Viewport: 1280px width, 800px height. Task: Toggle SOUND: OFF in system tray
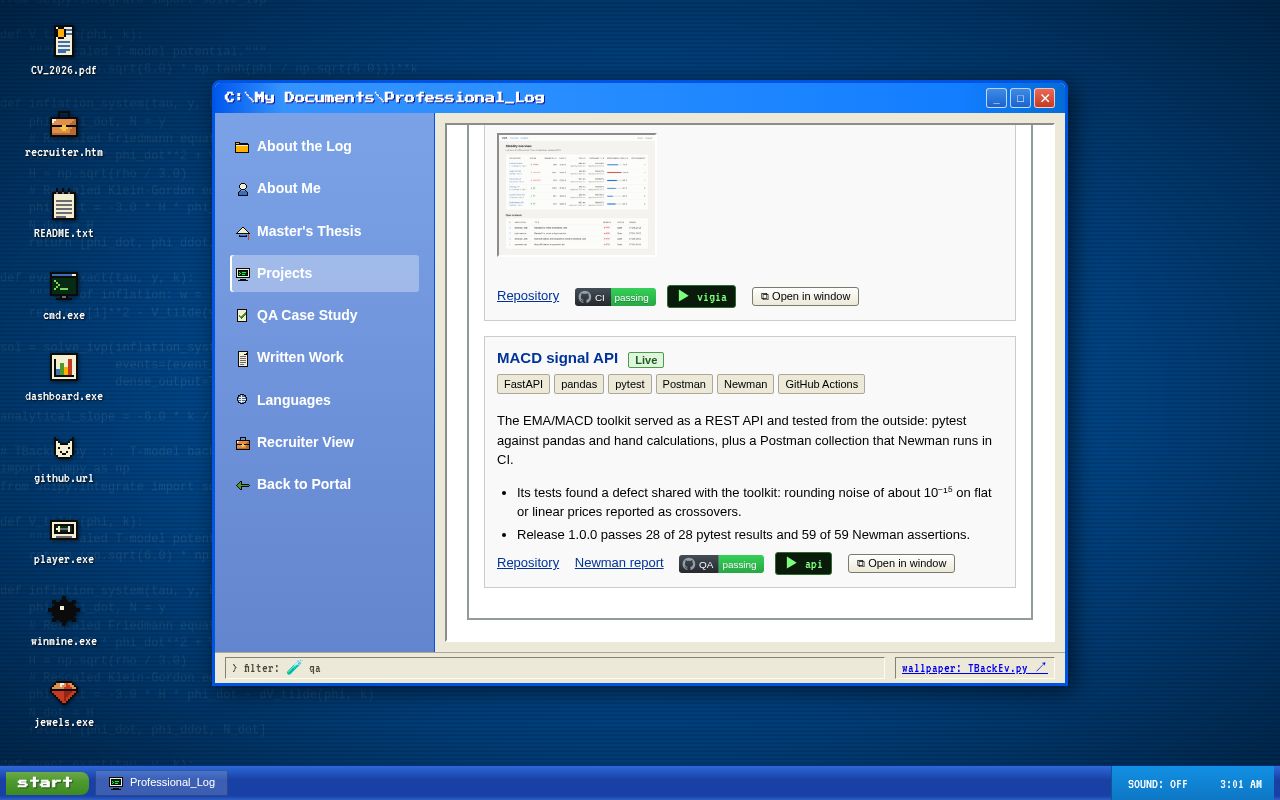click(x=1157, y=784)
